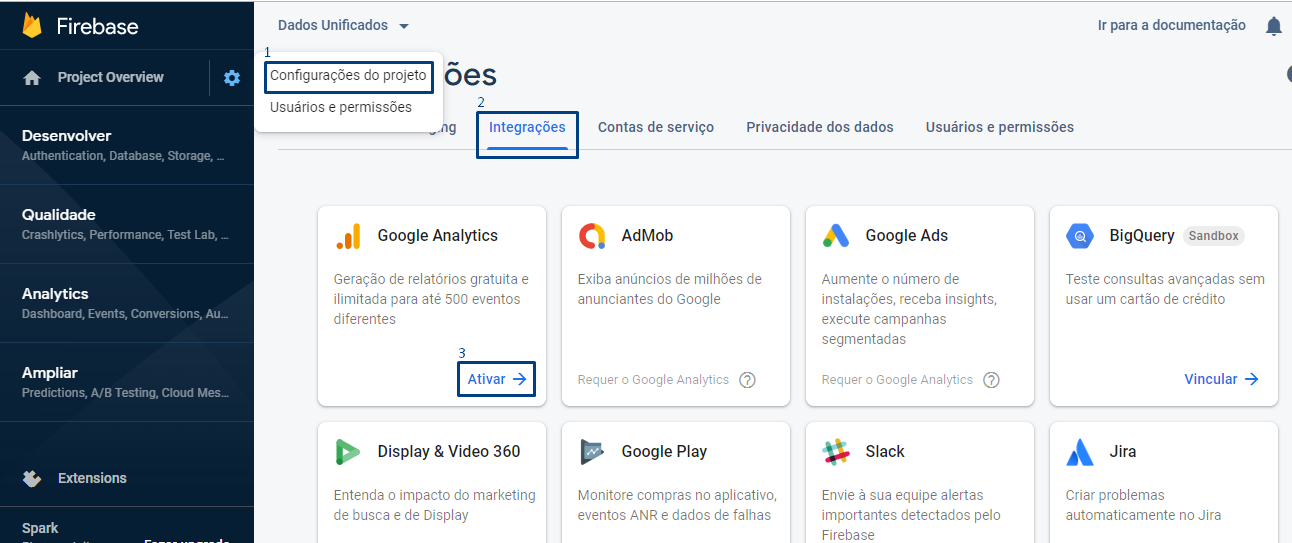This screenshot has height=543, width=1292.
Task: Click the AdMob logo icon
Action: click(592, 236)
